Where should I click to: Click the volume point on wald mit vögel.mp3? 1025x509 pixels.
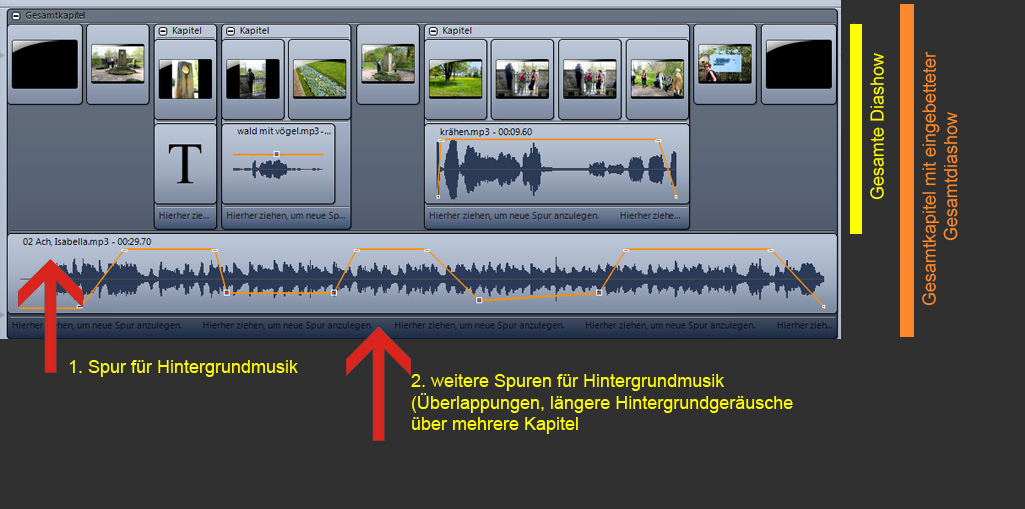tap(276, 154)
